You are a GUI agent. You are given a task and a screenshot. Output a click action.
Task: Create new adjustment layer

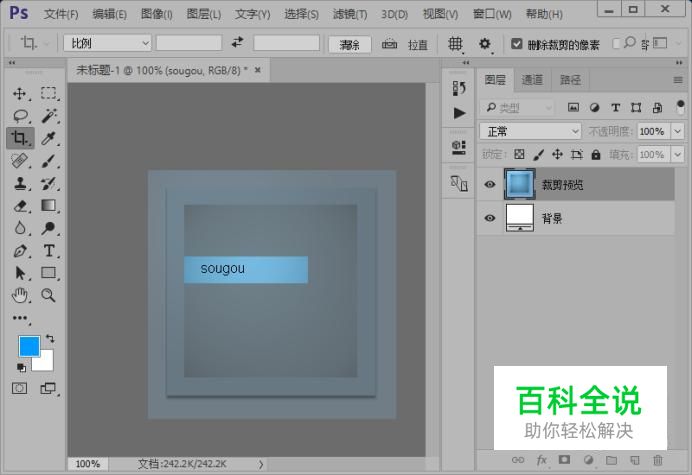click(588, 460)
